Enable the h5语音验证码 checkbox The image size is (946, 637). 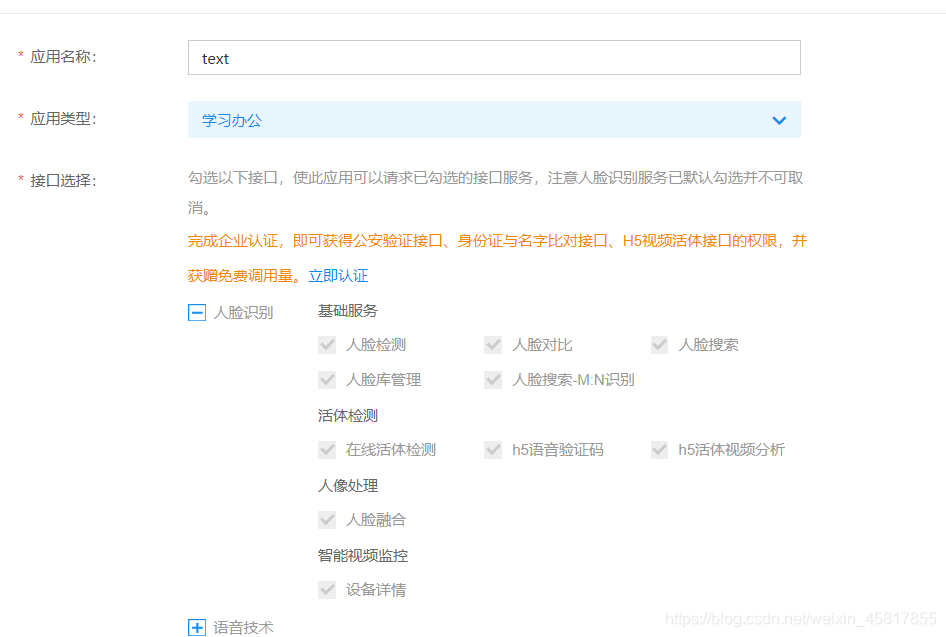493,449
